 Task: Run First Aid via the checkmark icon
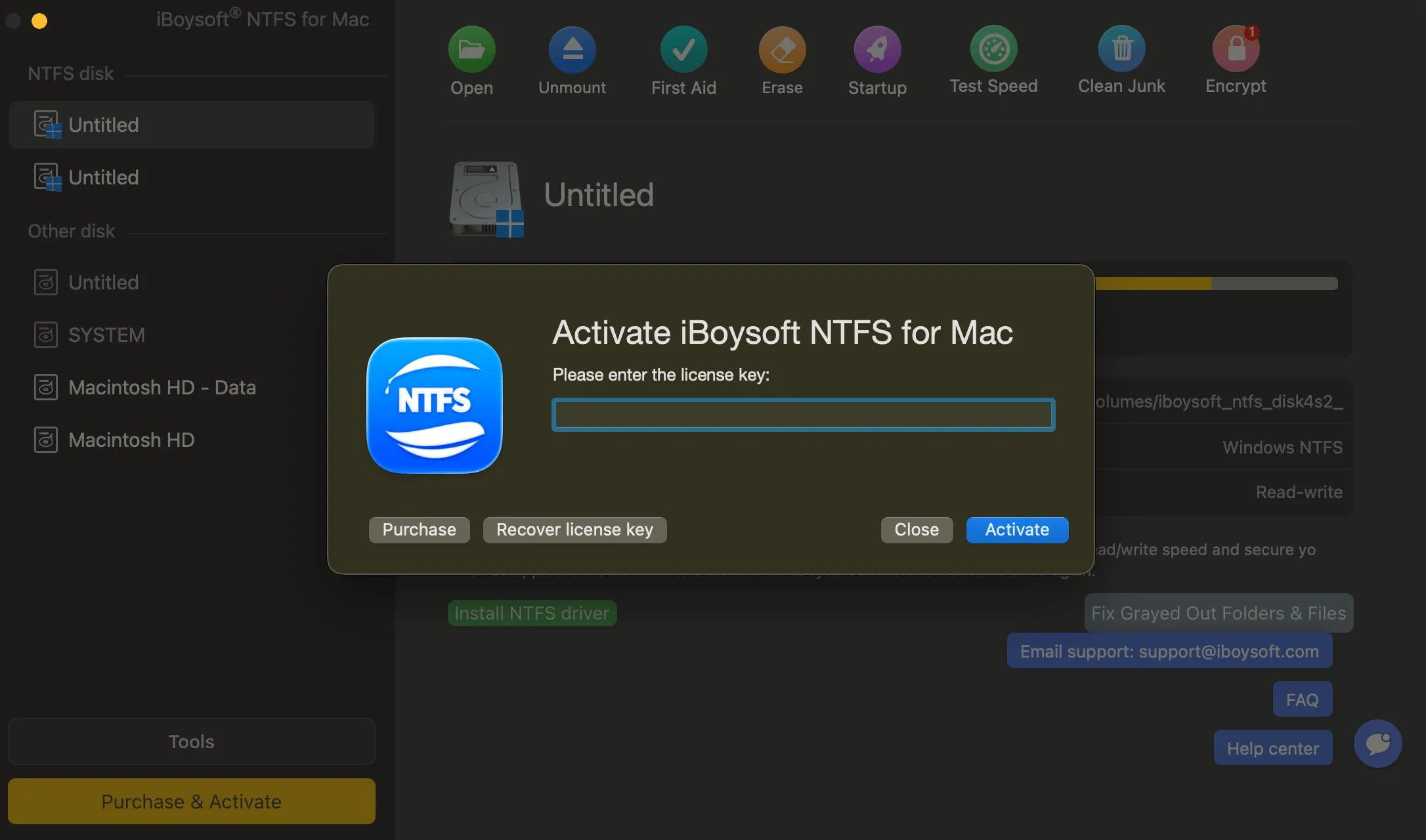[683, 49]
